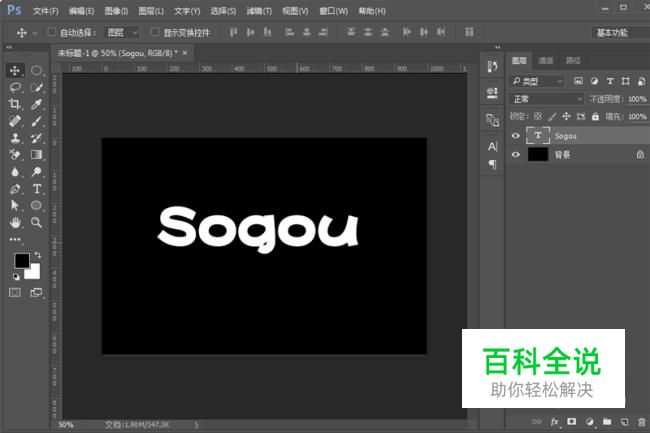Screen dimensions: 650x433
Task: Collapse the left toolbar double arrows
Action: 9,47
